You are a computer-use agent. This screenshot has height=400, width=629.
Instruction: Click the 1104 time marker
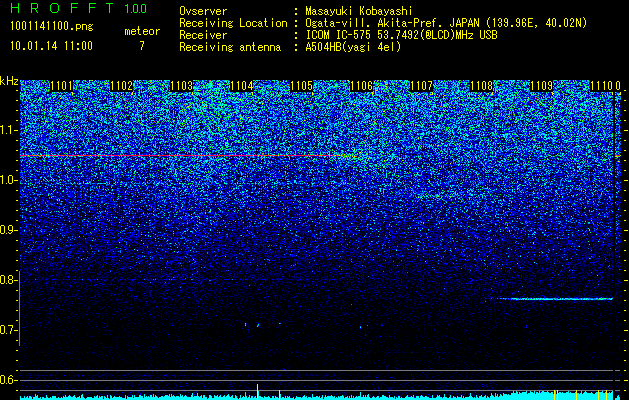(241, 86)
